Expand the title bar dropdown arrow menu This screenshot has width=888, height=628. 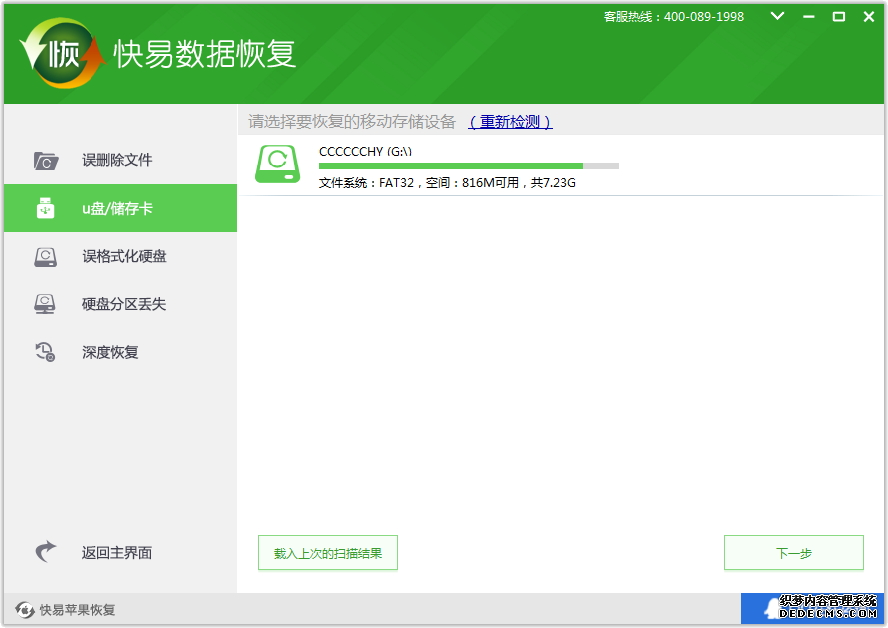click(x=778, y=17)
